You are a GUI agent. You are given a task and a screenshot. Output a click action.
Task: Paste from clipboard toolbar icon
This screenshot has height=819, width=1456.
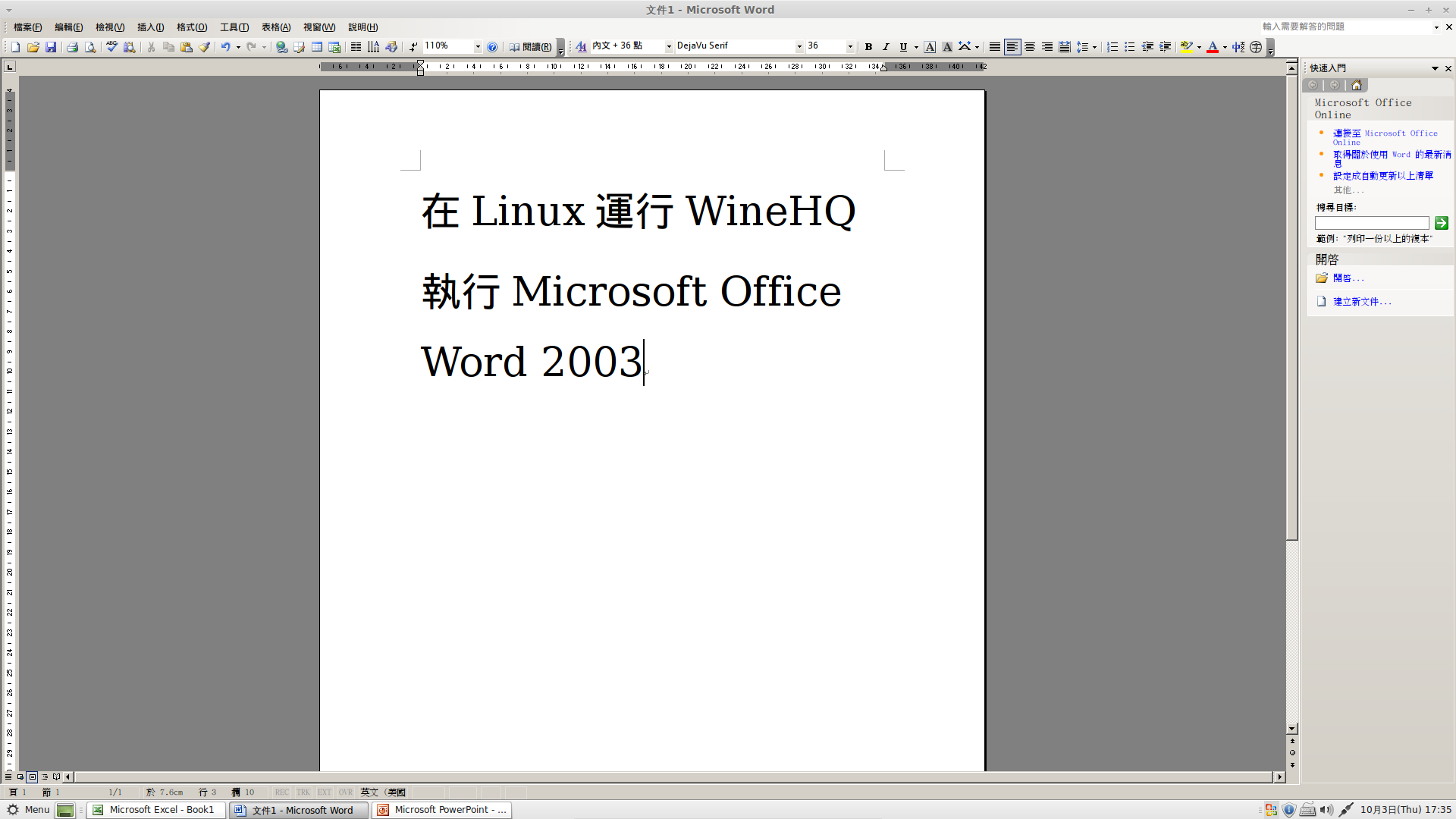point(187,47)
